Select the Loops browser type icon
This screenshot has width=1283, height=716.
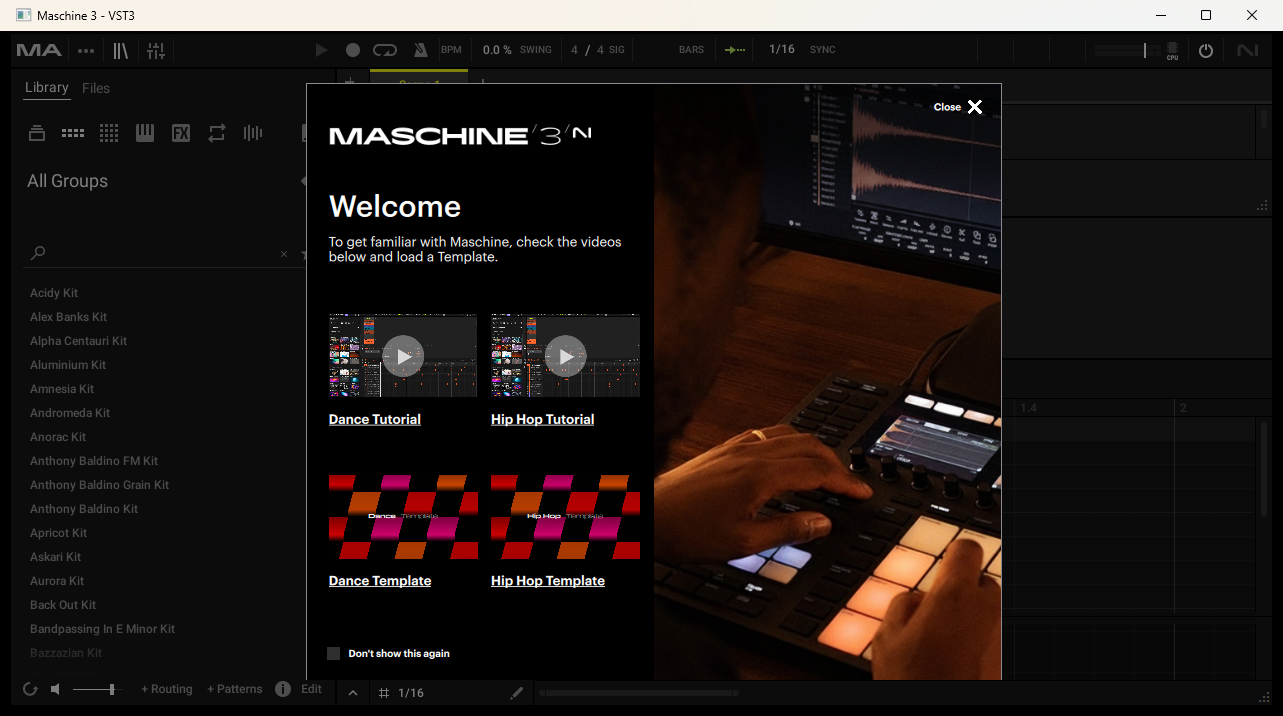click(x=217, y=133)
